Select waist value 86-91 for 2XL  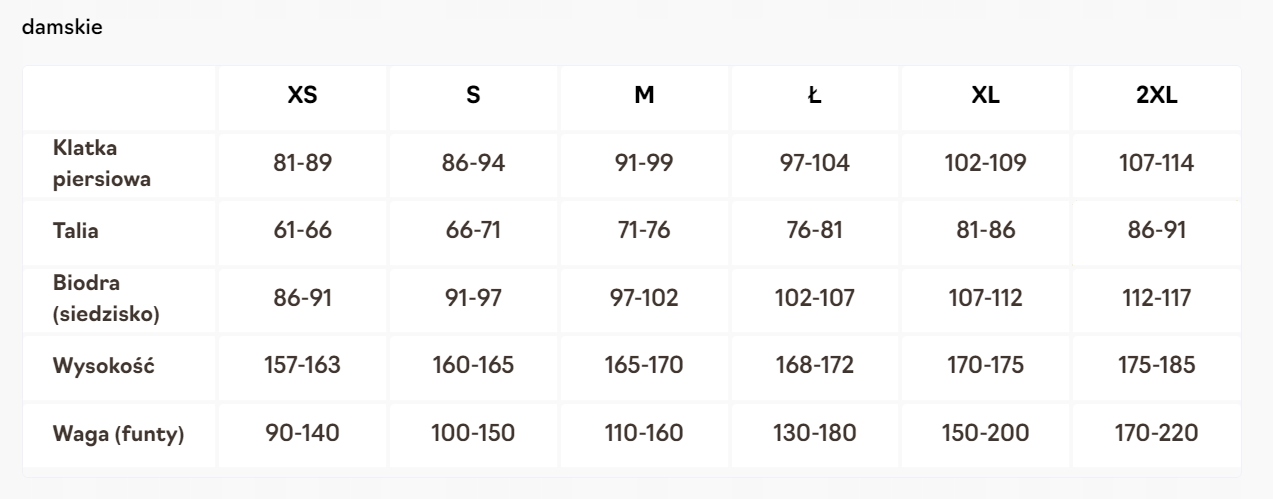click(1156, 231)
